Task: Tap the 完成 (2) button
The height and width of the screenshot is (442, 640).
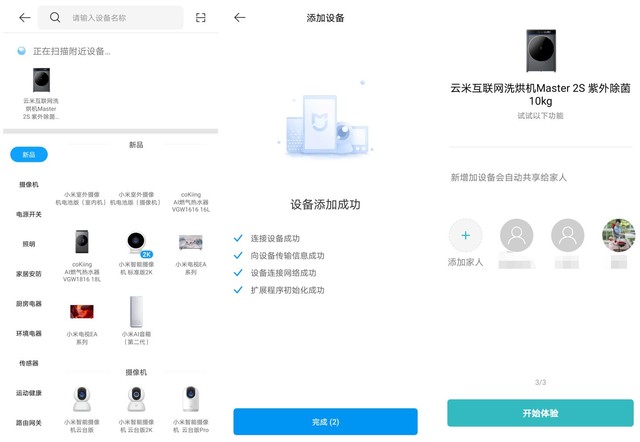Action: (325, 422)
